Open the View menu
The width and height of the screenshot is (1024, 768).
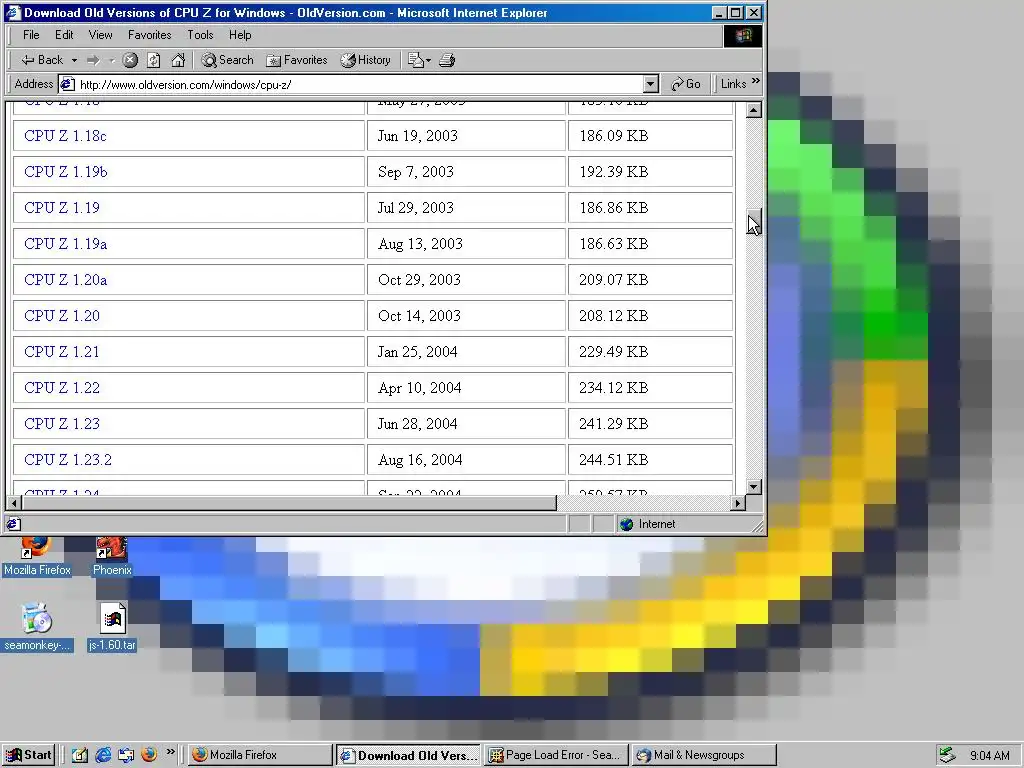pos(101,35)
